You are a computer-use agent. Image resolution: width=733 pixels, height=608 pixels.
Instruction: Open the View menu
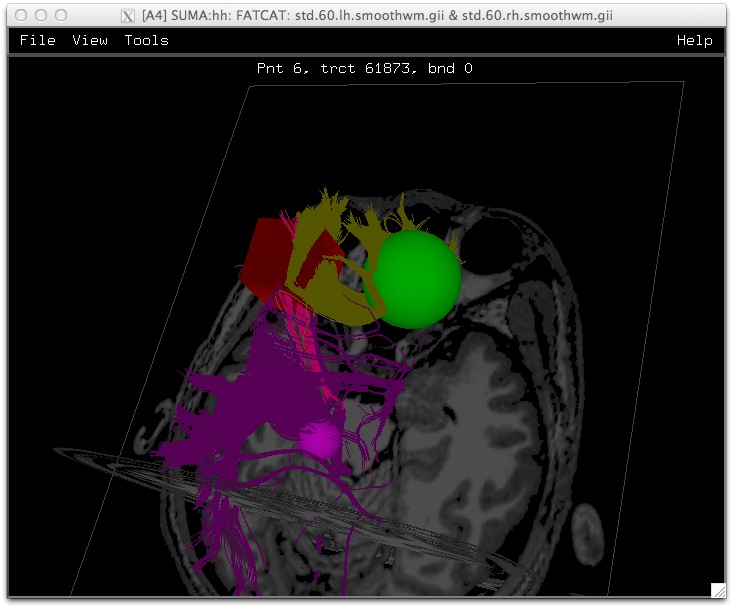tap(90, 40)
